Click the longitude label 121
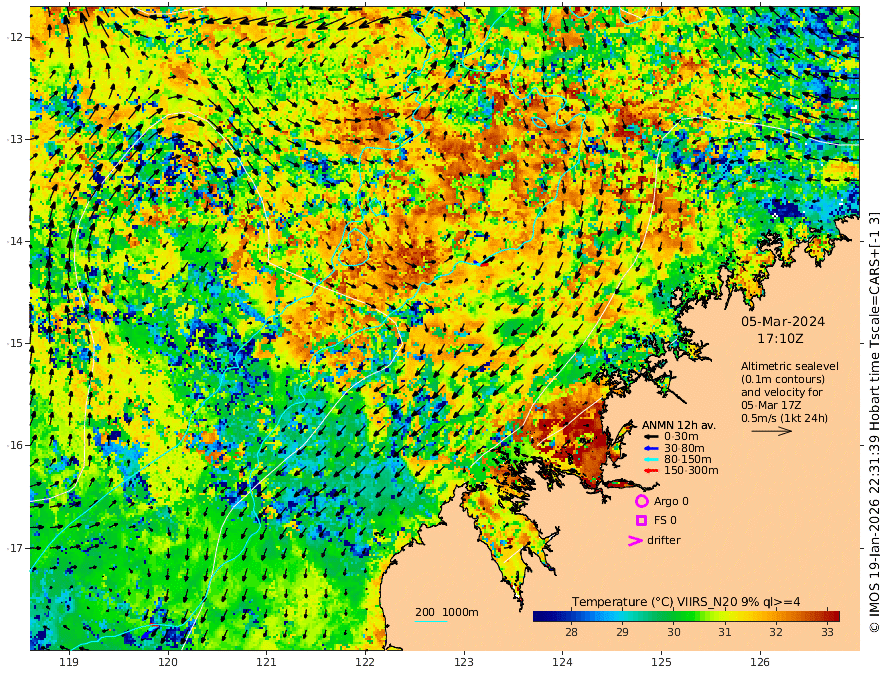The height and width of the screenshot is (680, 880). point(267,662)
